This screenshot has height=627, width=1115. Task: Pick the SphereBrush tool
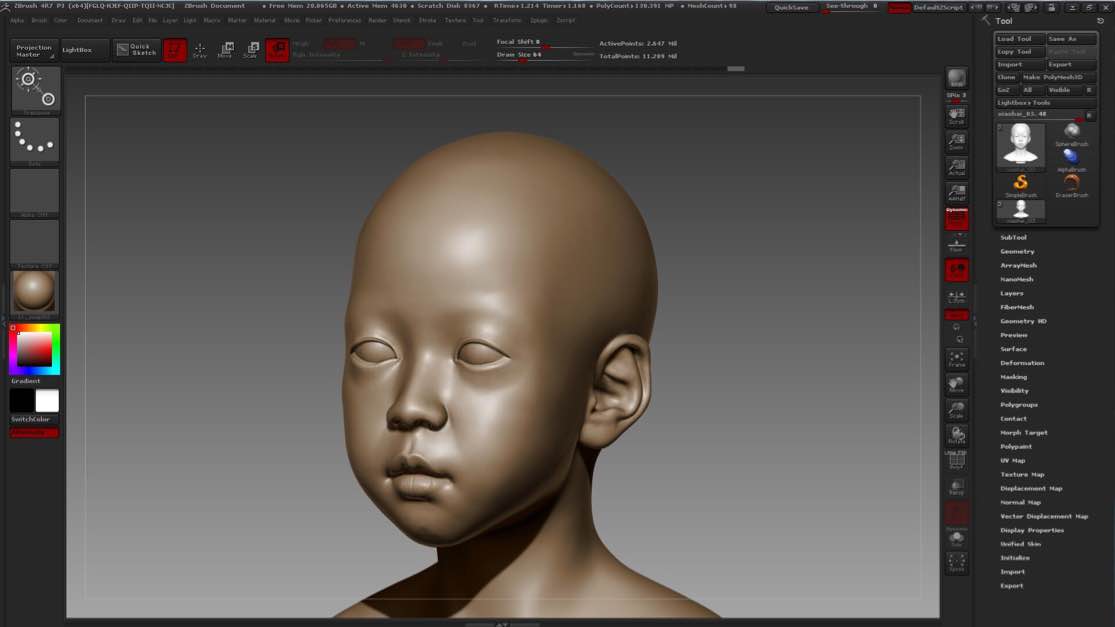pyautogui.click(x=1071, y=131)
